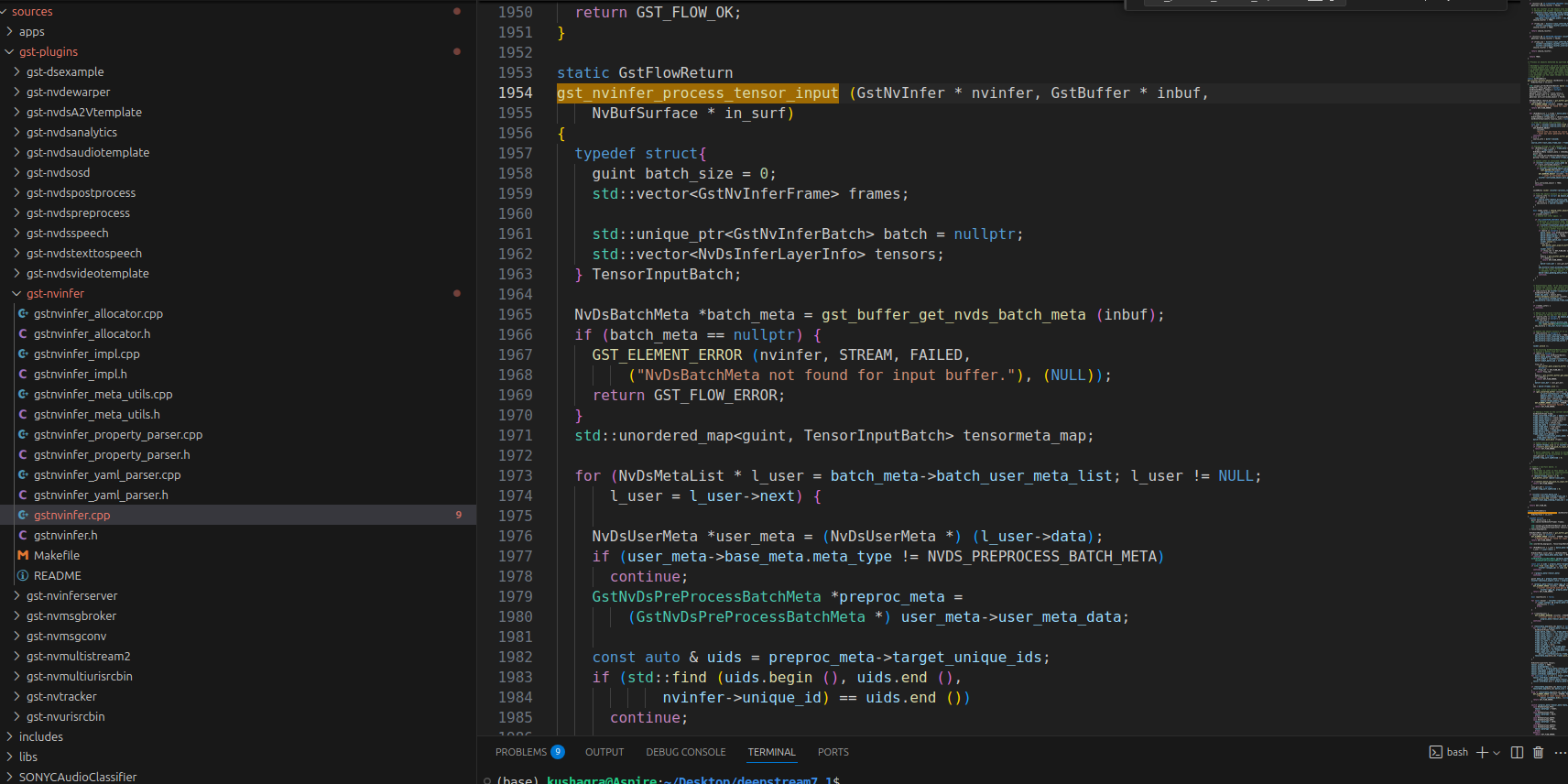Click the icon next to gstnvinfer_meta_utils.cpp
The image size is (1568, 784).
tap(23, 394)
